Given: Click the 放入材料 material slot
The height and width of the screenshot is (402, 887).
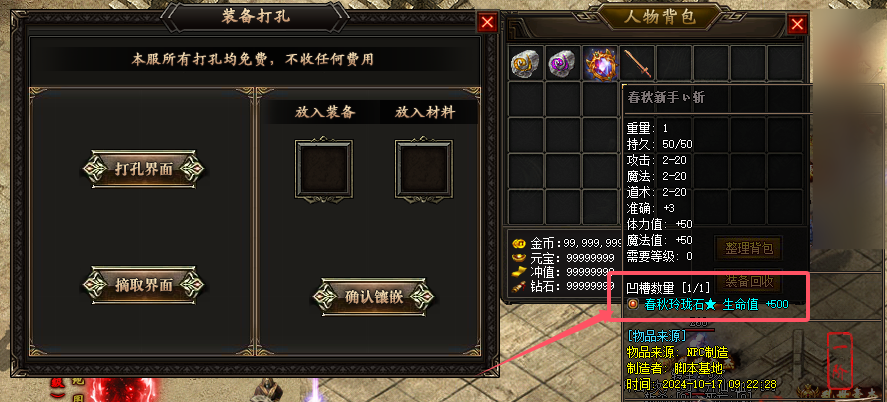Looking at the screenshot, I should [x=424, y=169].
